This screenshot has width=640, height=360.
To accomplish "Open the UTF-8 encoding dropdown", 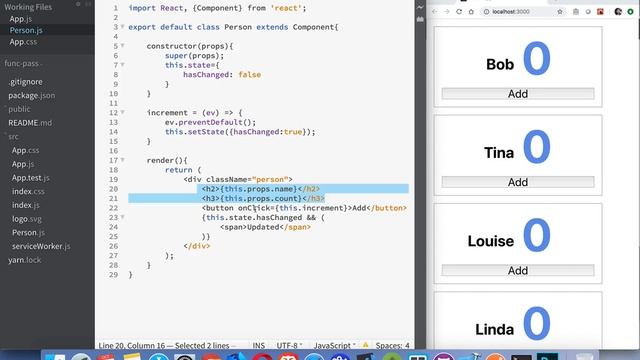I will (x=289, y=345).
